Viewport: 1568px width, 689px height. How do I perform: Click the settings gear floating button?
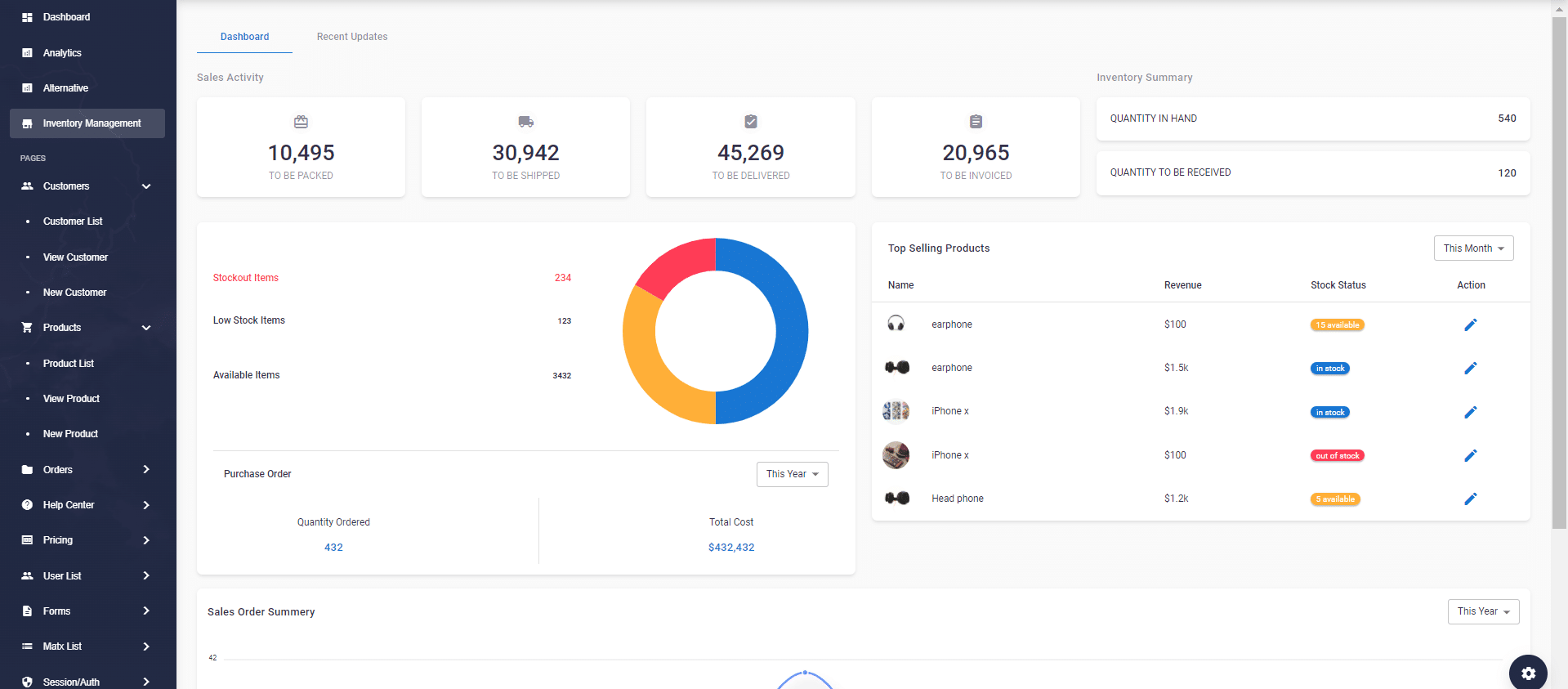coord(1527,673)
